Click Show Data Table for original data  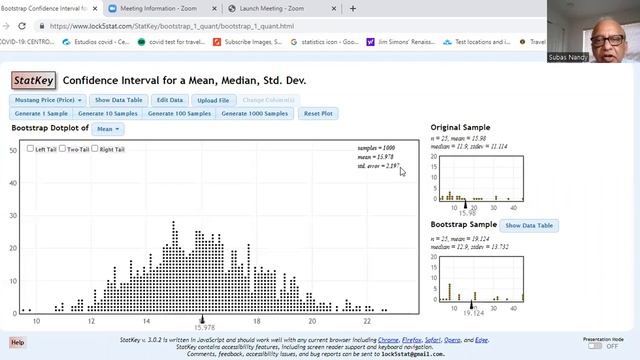(x=119, y=100)
